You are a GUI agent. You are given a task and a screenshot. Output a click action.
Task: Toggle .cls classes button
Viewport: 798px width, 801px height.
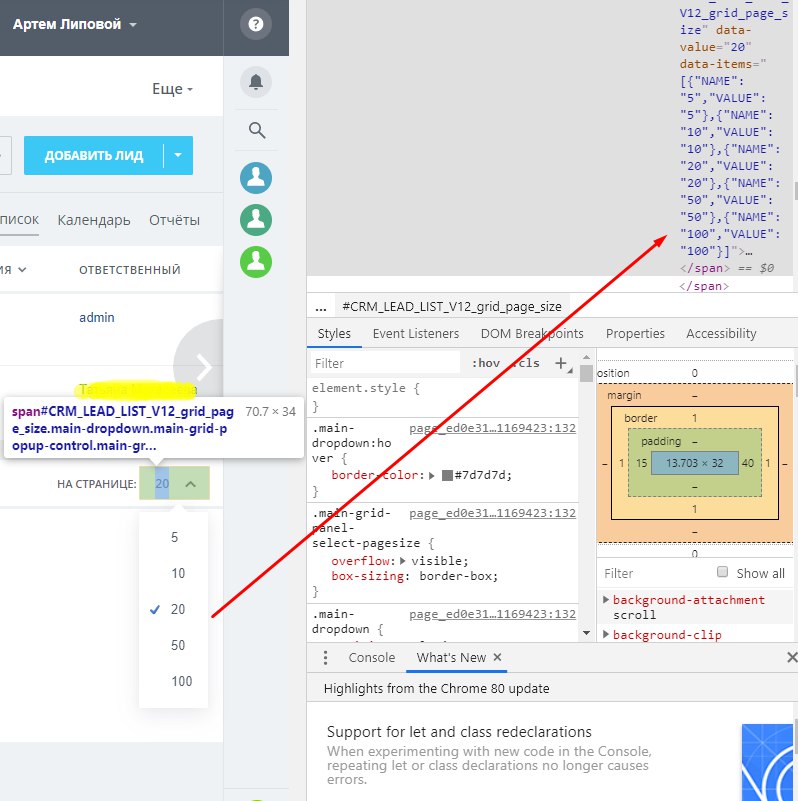(x=526, y=363)
